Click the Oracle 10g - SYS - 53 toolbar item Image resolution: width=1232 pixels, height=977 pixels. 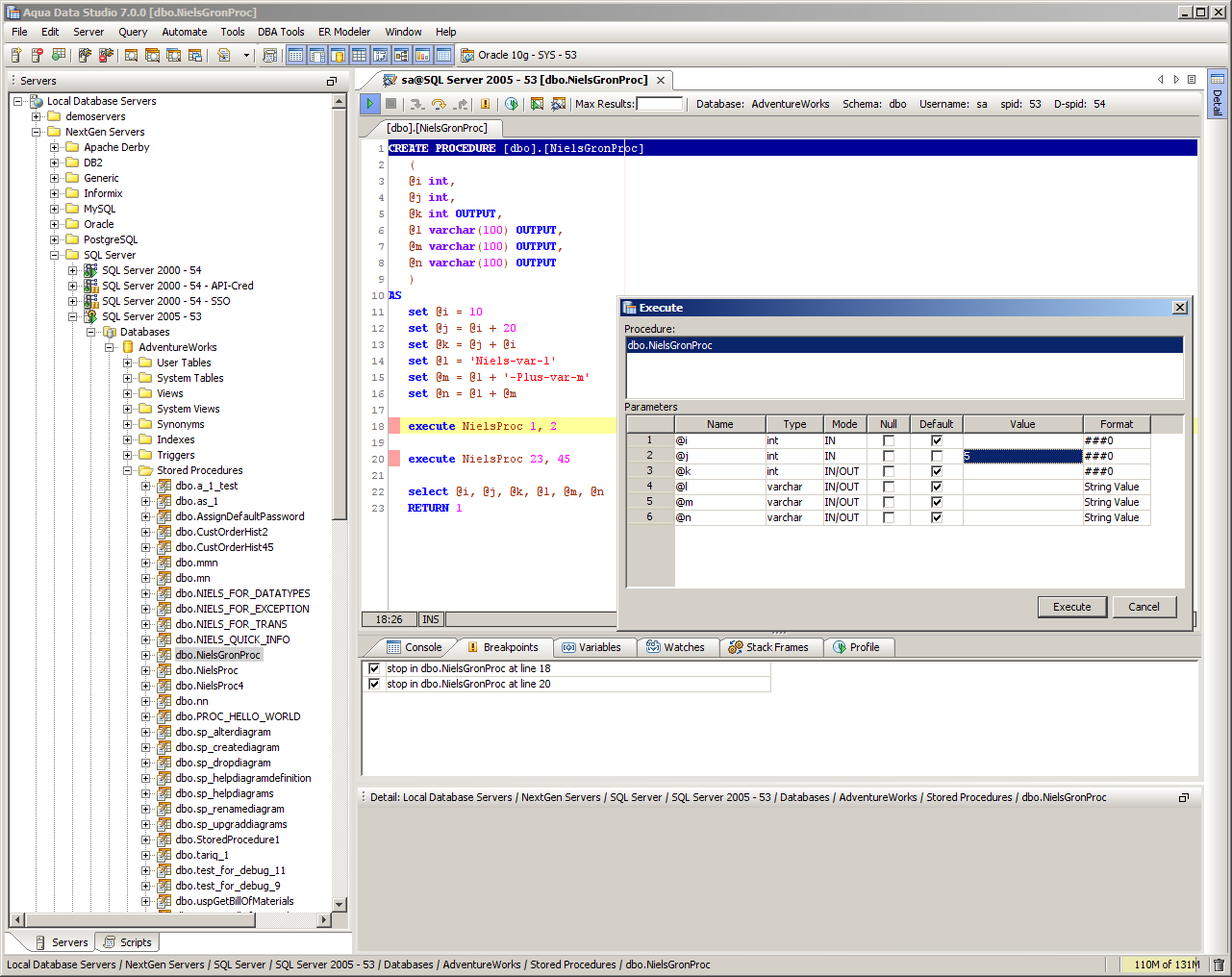pos(518,55)
